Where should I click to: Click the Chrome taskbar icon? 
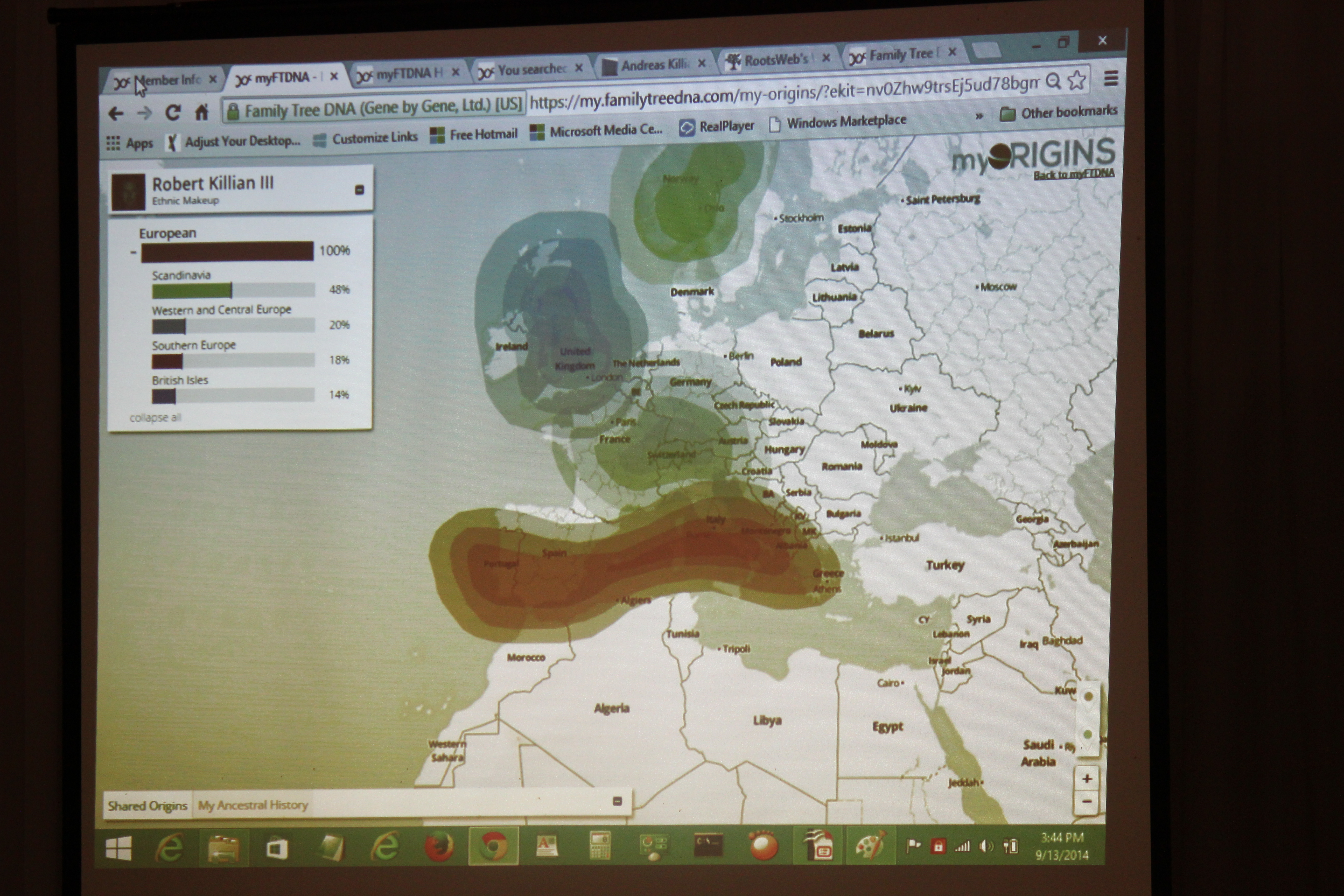(493, 846)
